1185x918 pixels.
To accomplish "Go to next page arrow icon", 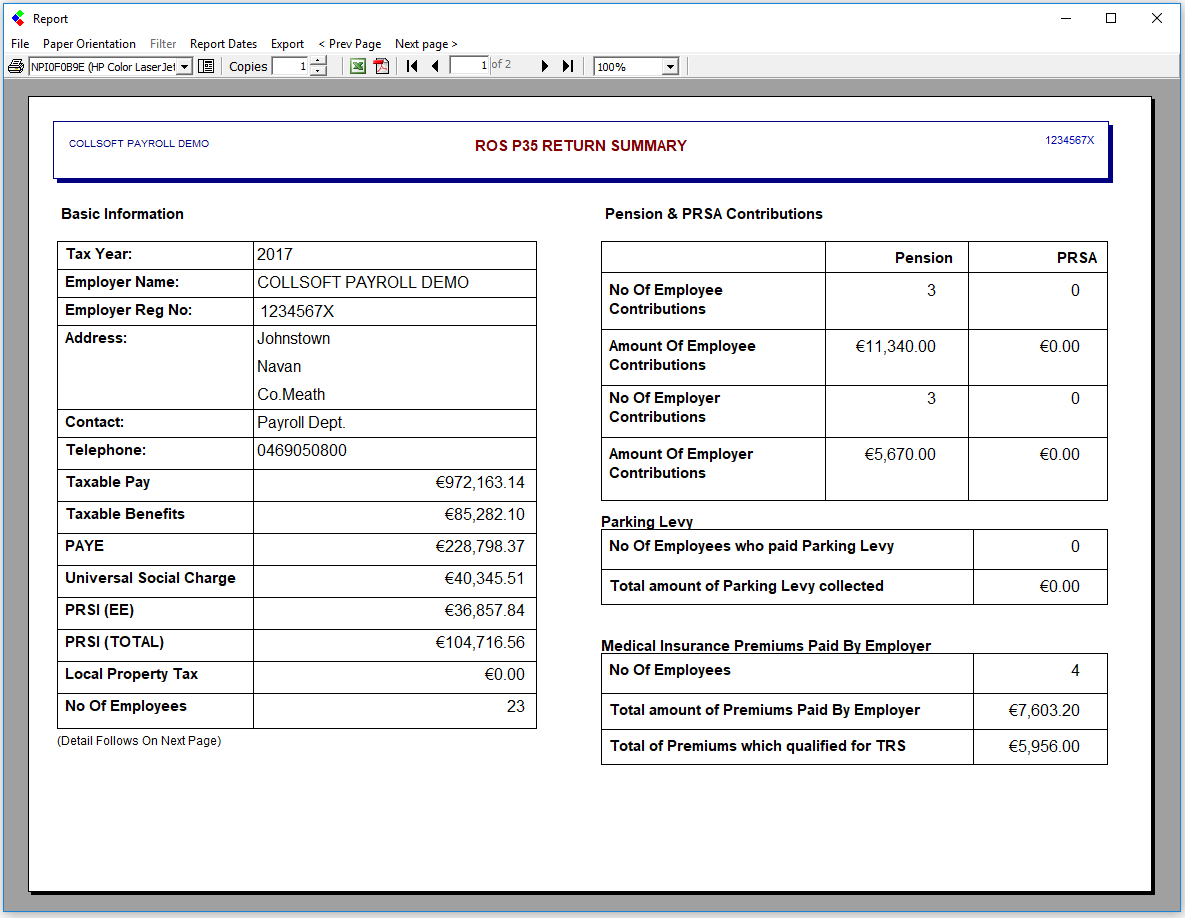I will [545, 66].
